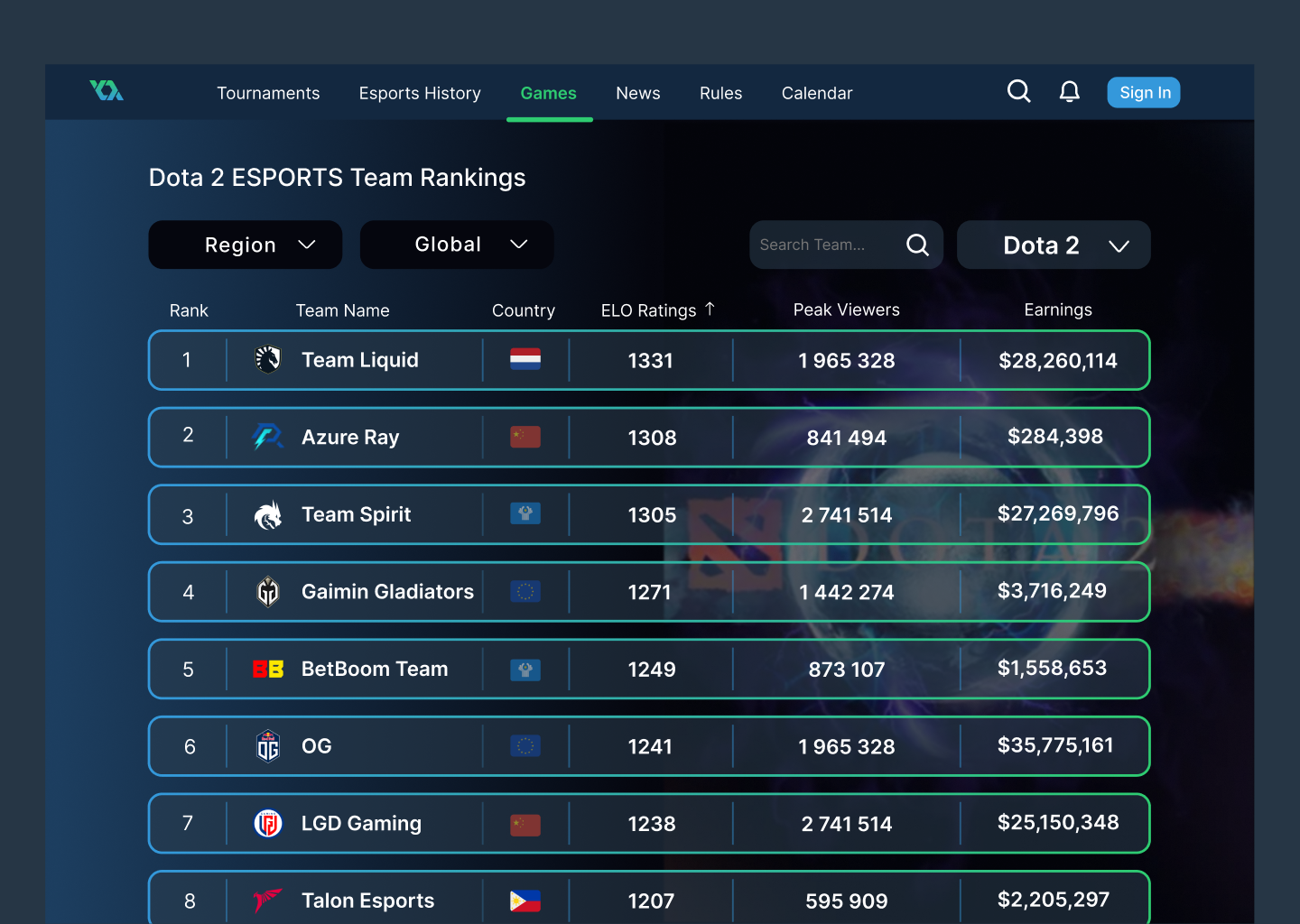The image size is (1300, 924).
Task: Open Azure Ray team name
Action: pyautogui.click(x=350, y=437)
